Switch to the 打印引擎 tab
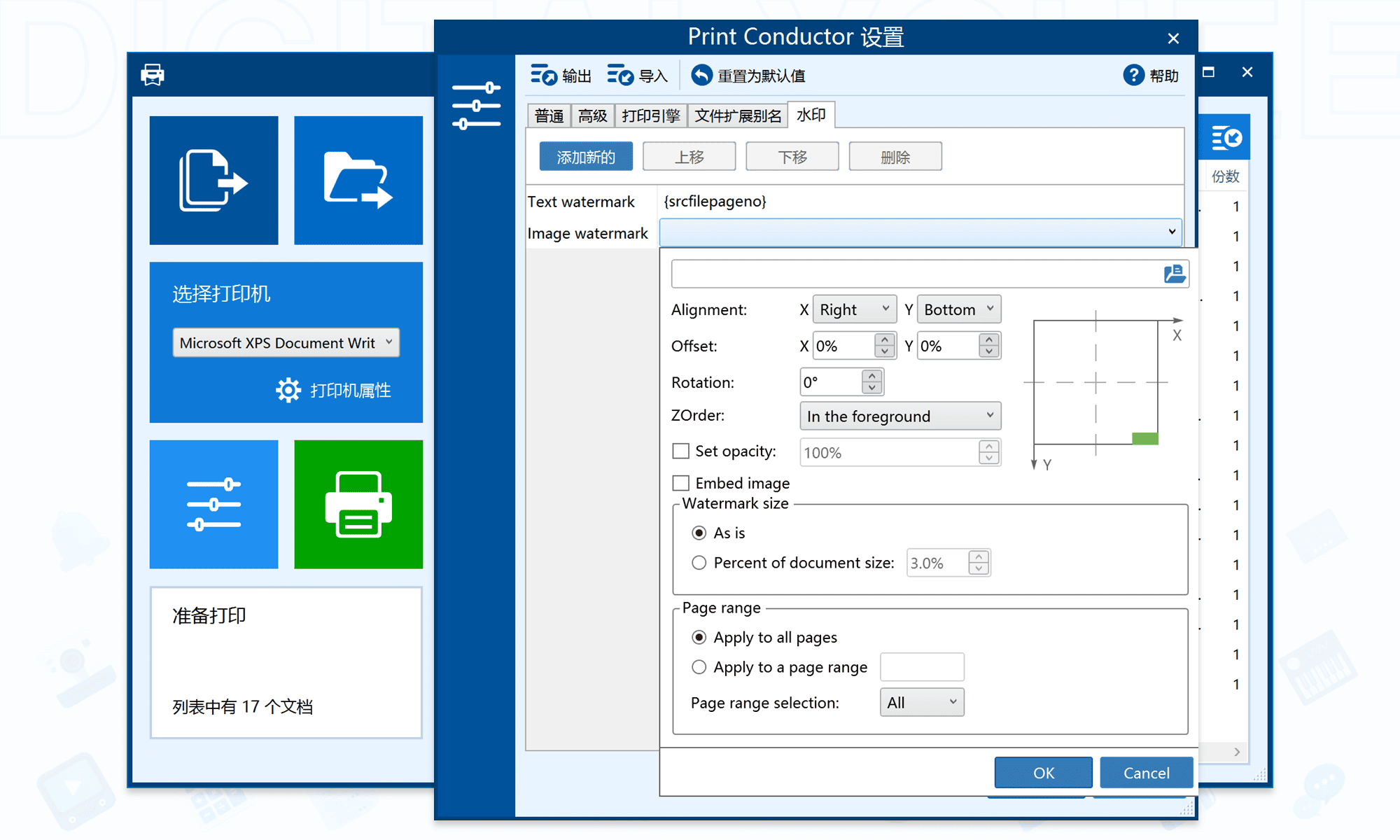 tap(651, 115)
